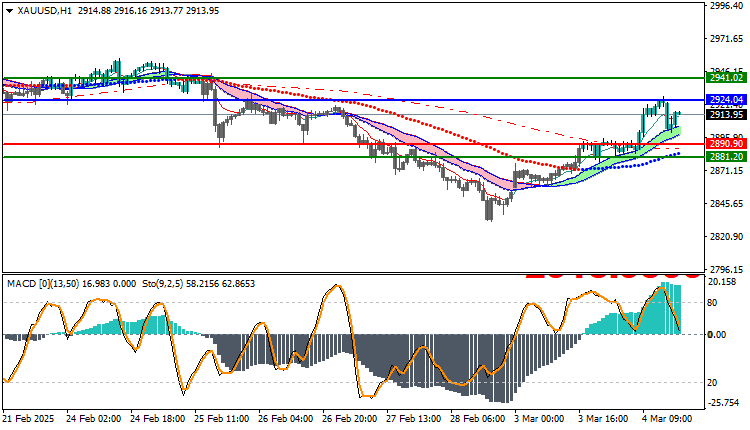This screenshot has height=430, width=750.
Task: Select the black 2913.95 current price label
Action: (x=726, y=114)
